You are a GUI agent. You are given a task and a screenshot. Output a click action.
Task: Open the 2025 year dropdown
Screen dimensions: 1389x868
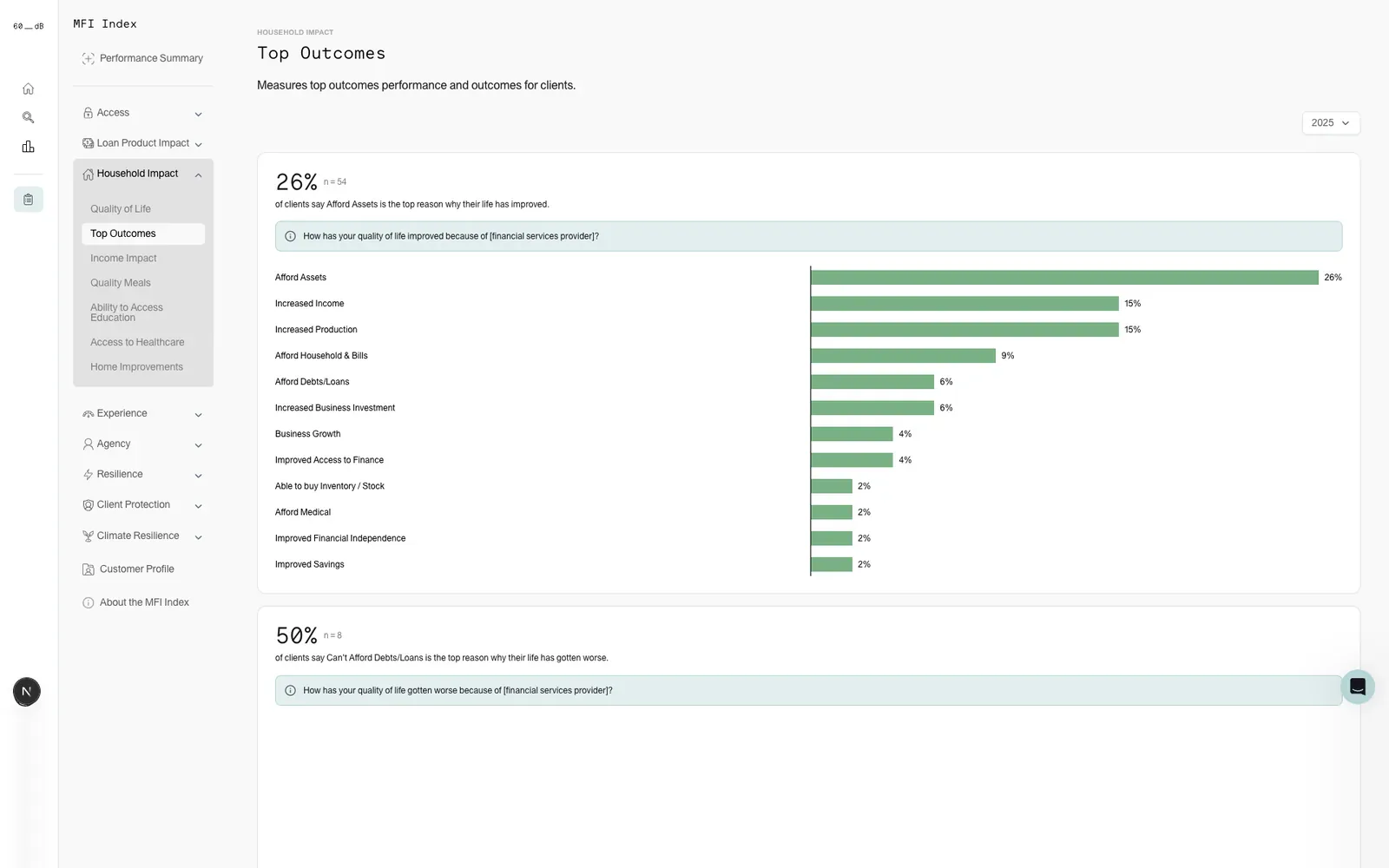pyautogui.click(x=1331, y=123)
